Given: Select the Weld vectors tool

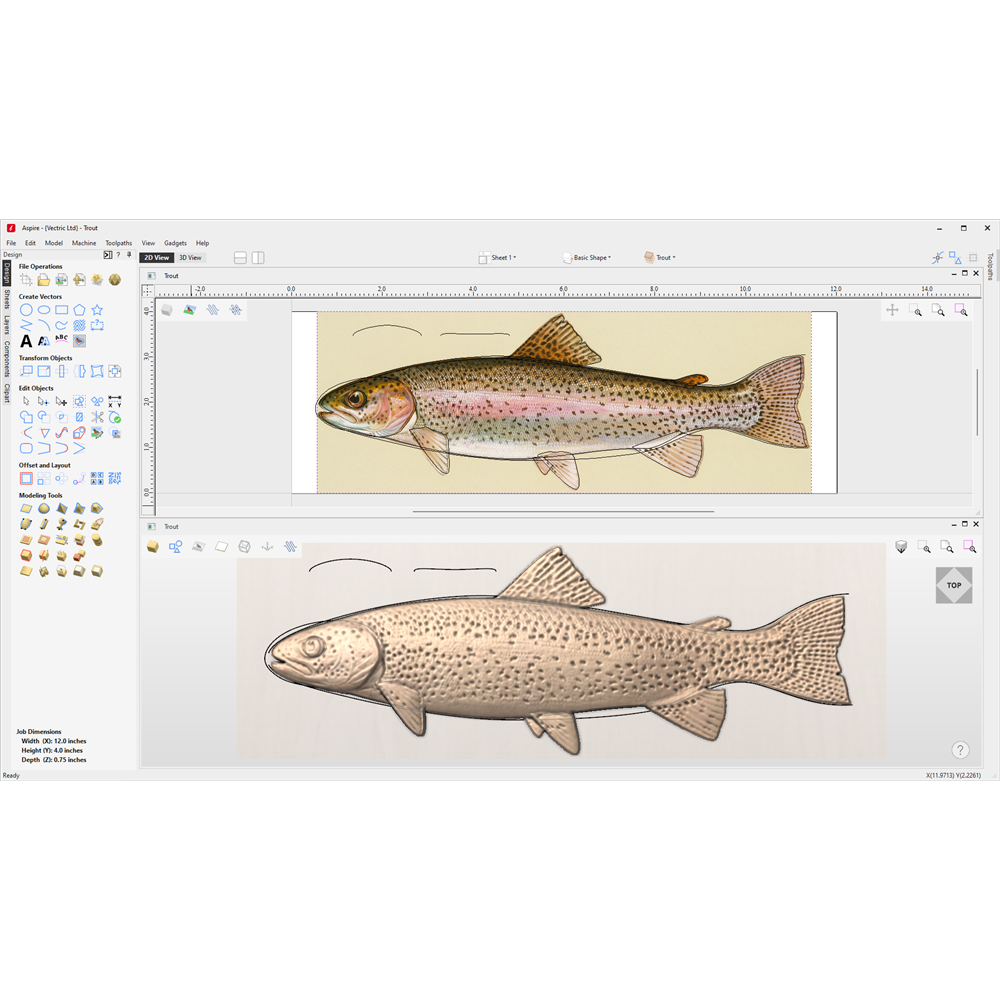Looking at the screenshot, I should 26,417.
